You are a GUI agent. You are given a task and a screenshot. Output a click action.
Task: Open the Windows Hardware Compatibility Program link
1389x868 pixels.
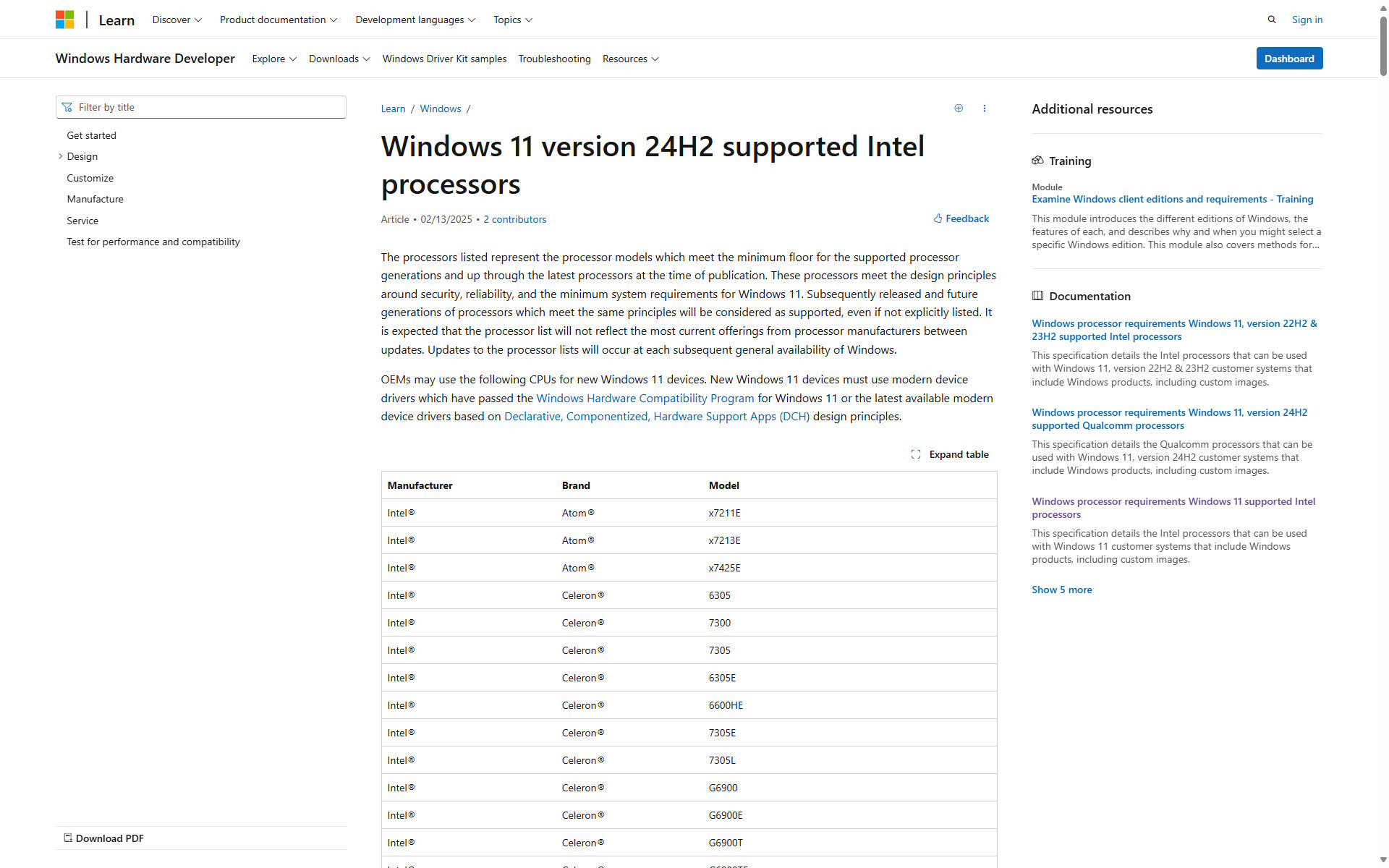tap(645, 398)
